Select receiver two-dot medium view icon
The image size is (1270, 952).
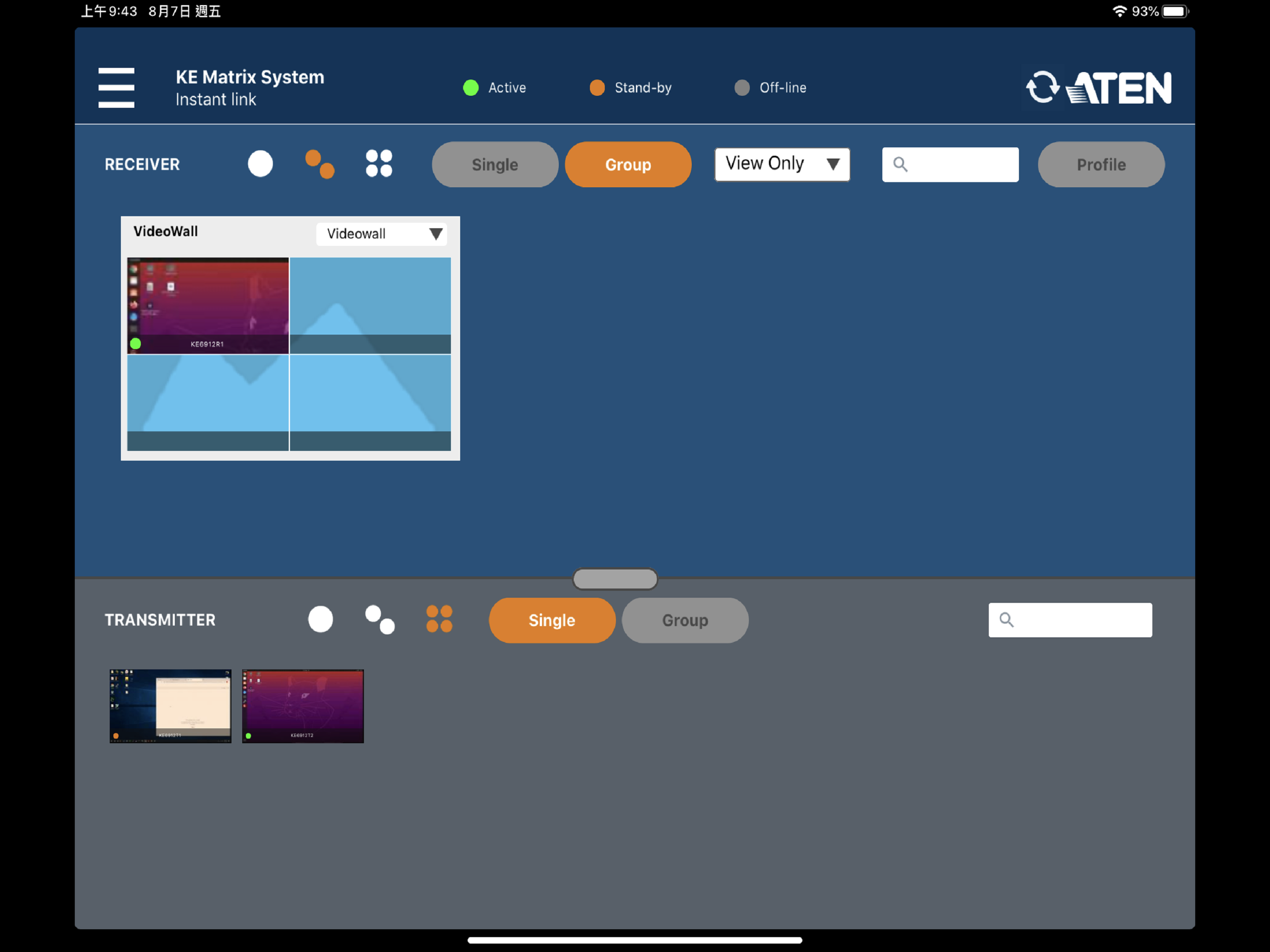[x=320, y=164]
